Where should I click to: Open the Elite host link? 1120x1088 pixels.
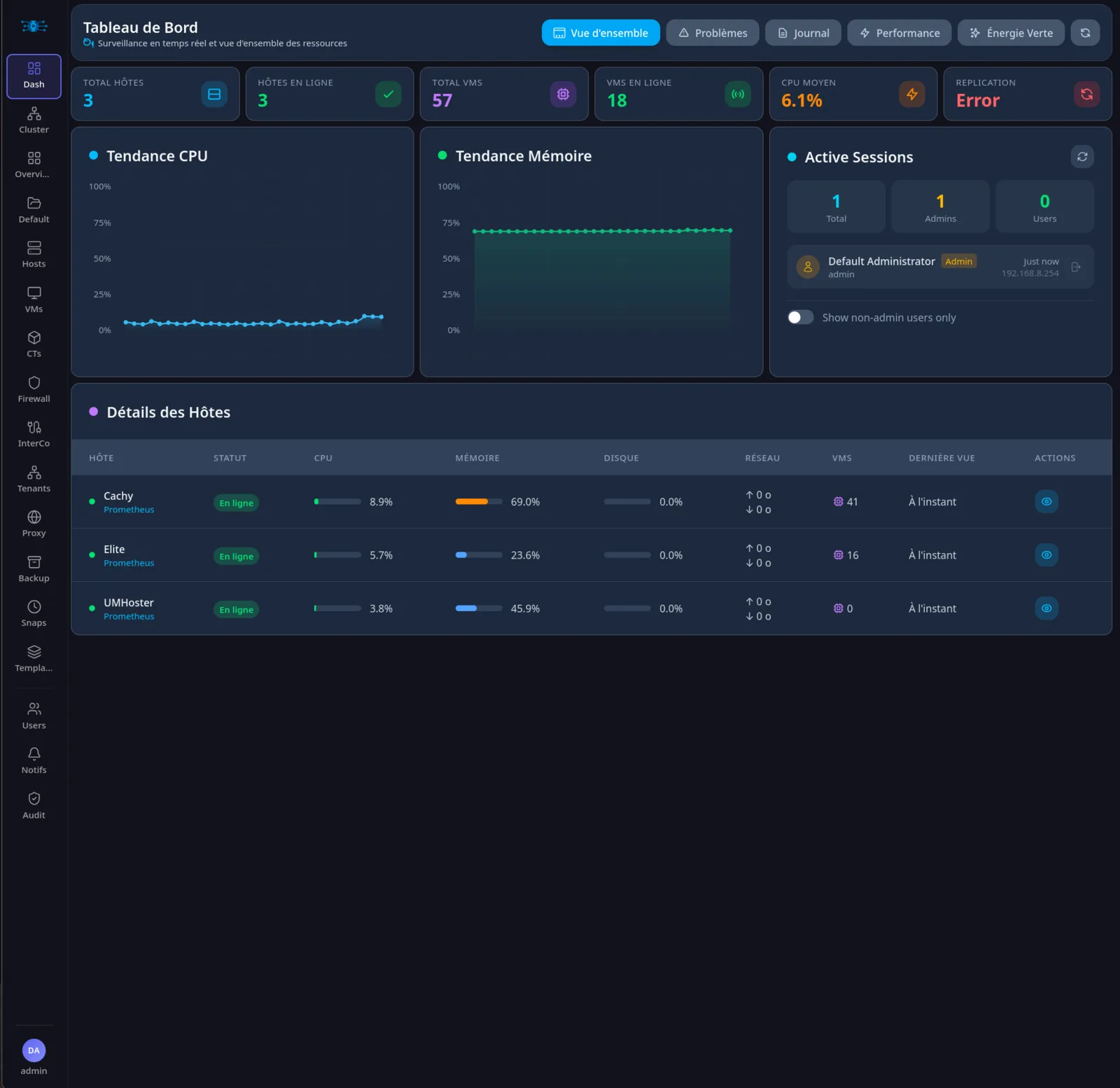click(x=114, y=550)
